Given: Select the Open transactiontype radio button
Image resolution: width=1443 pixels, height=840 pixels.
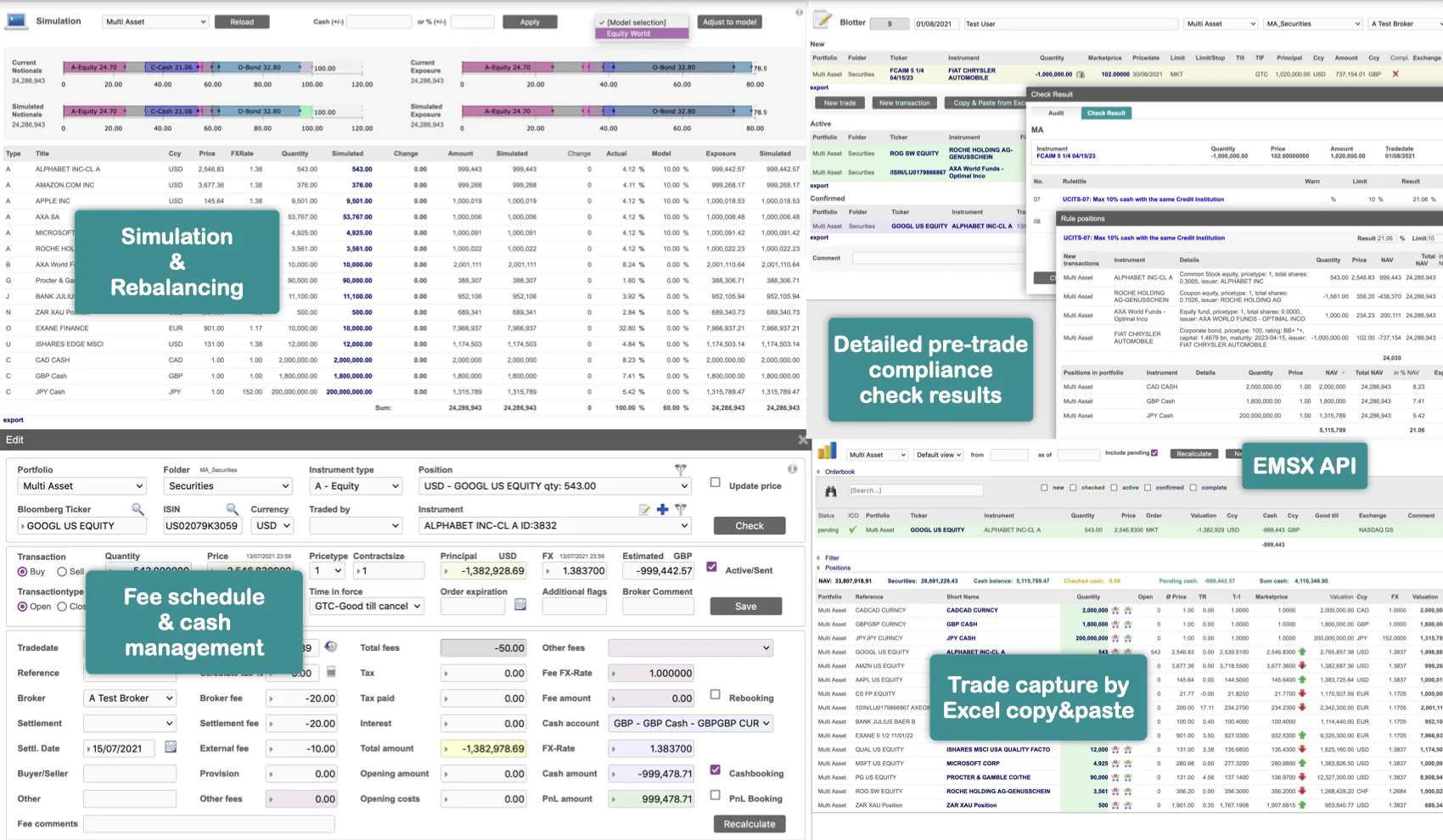Looking at the screenshot, I should tap(23, 607).
